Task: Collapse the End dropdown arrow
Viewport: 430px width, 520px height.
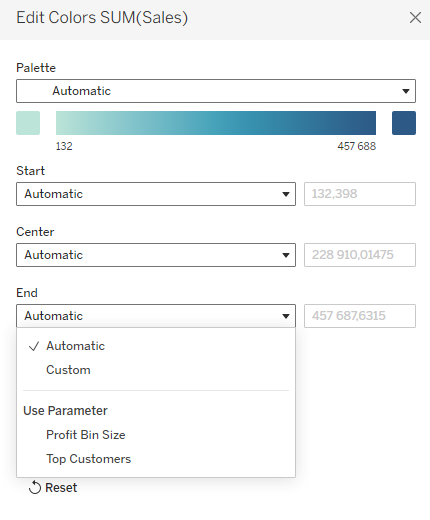Action: point(285,316)
